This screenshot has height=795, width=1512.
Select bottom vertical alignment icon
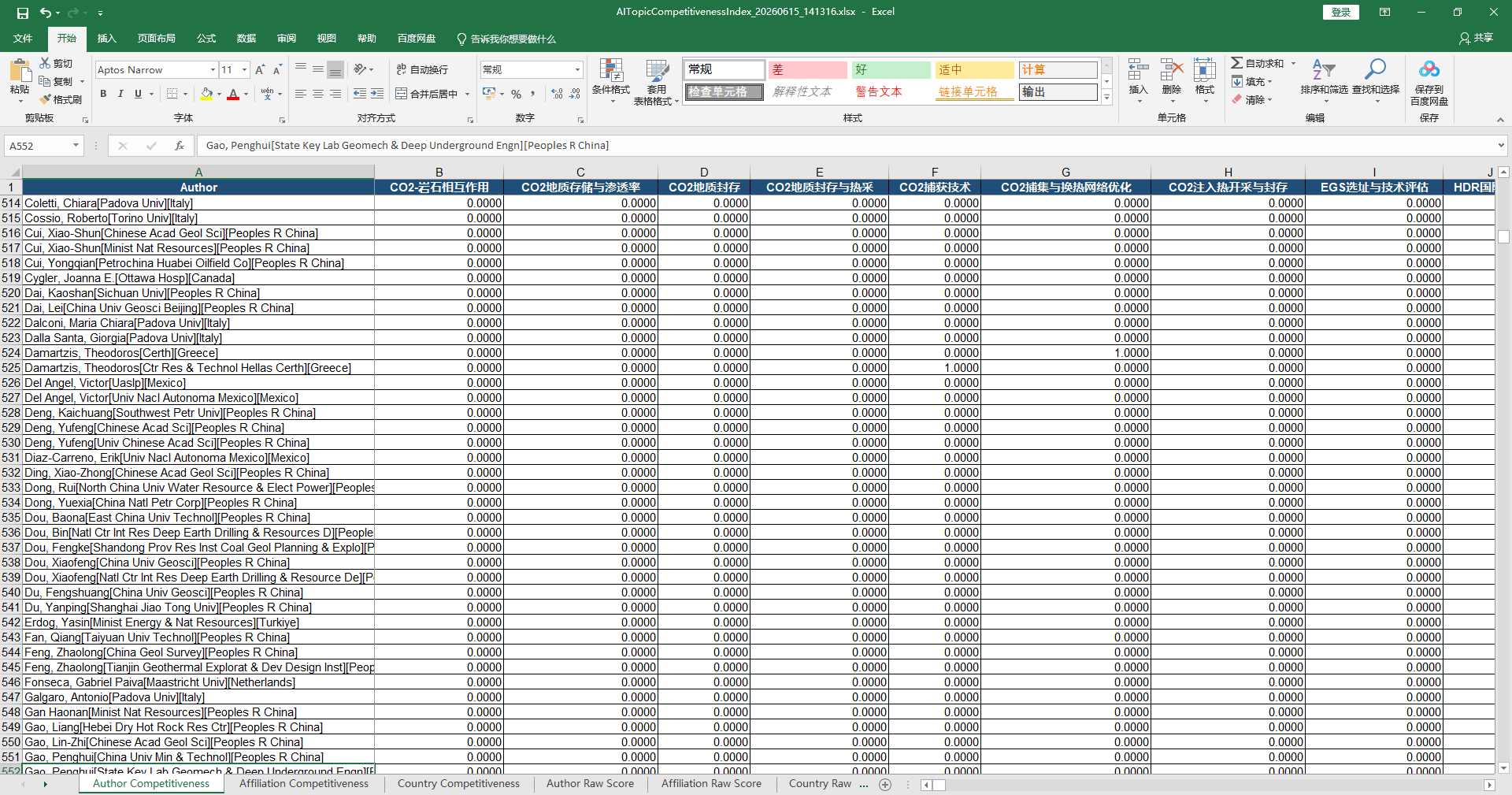tap(335, 69)
